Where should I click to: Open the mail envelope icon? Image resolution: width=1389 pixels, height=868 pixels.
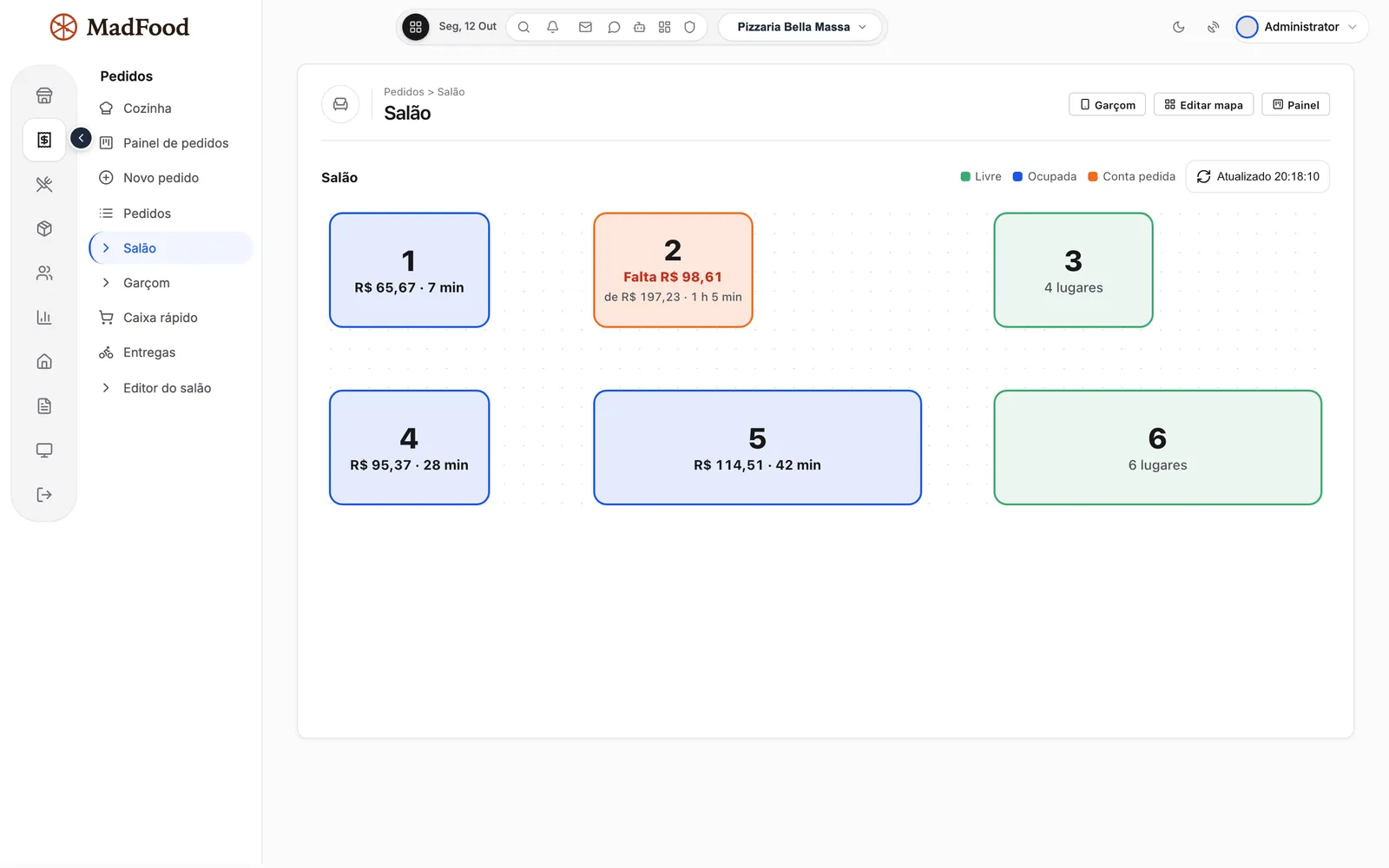coord(585,27)
